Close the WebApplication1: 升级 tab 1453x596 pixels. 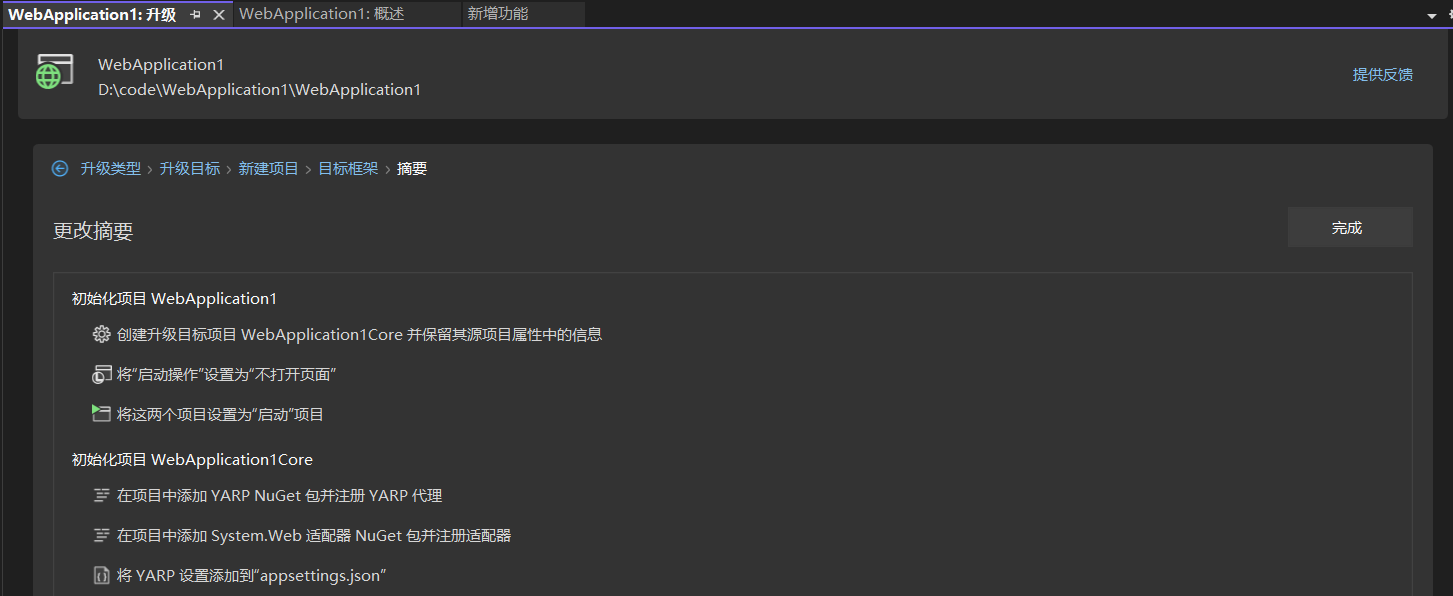[219, 15]
